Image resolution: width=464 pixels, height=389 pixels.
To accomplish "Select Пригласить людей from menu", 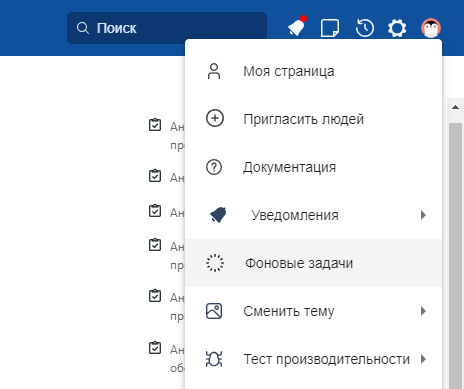I will (x=313, y=119).
